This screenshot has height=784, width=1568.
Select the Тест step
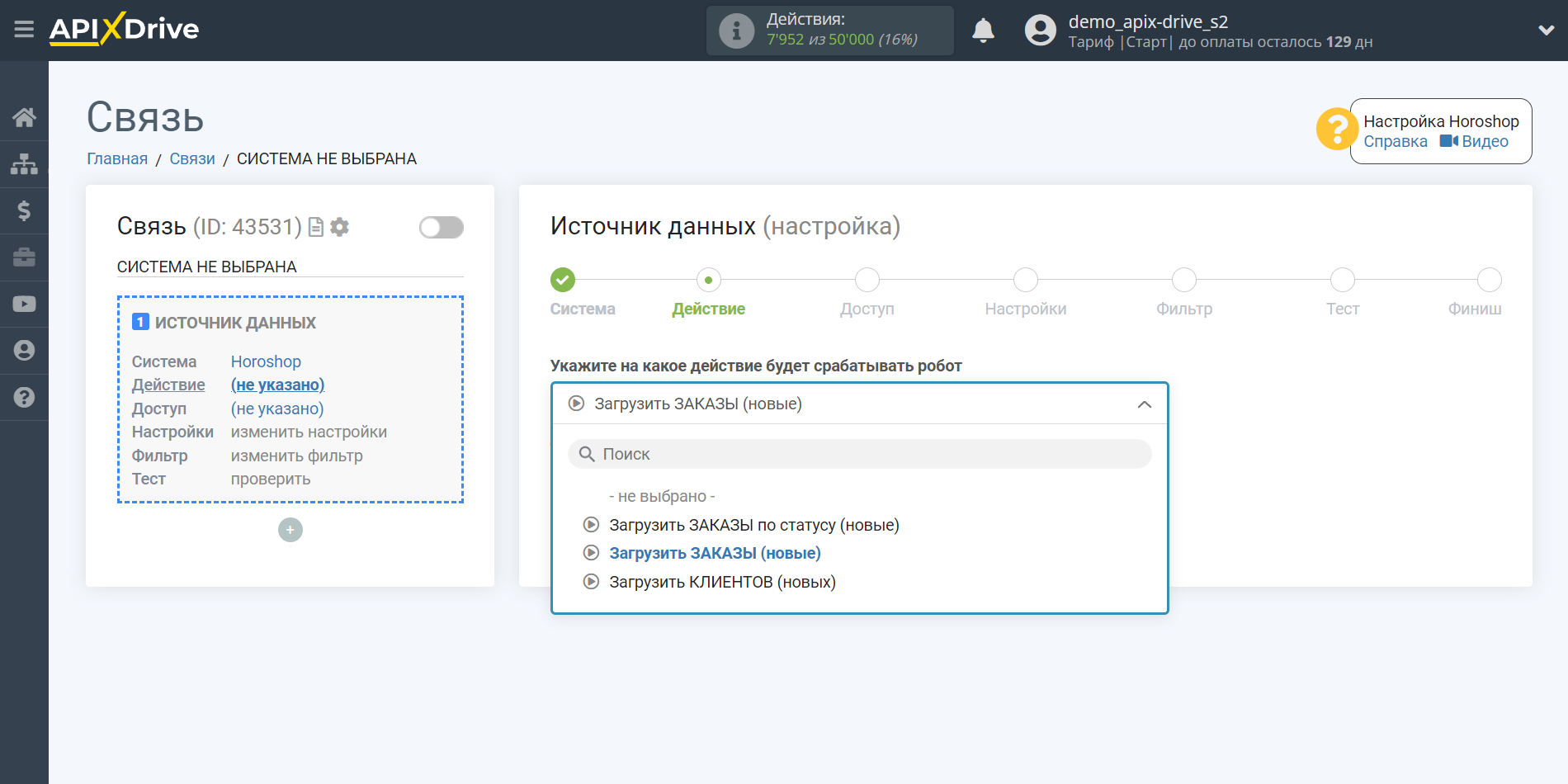(x=1342, y=280)
